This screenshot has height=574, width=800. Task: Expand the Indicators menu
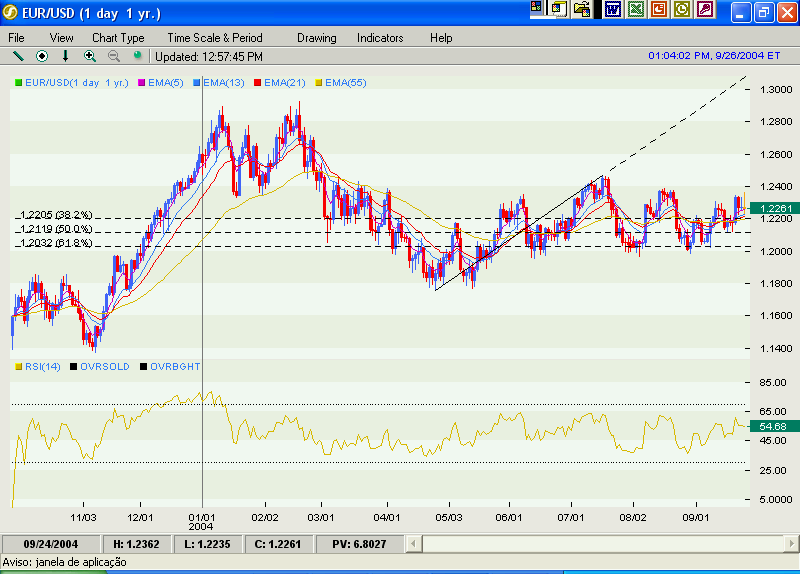380,37
